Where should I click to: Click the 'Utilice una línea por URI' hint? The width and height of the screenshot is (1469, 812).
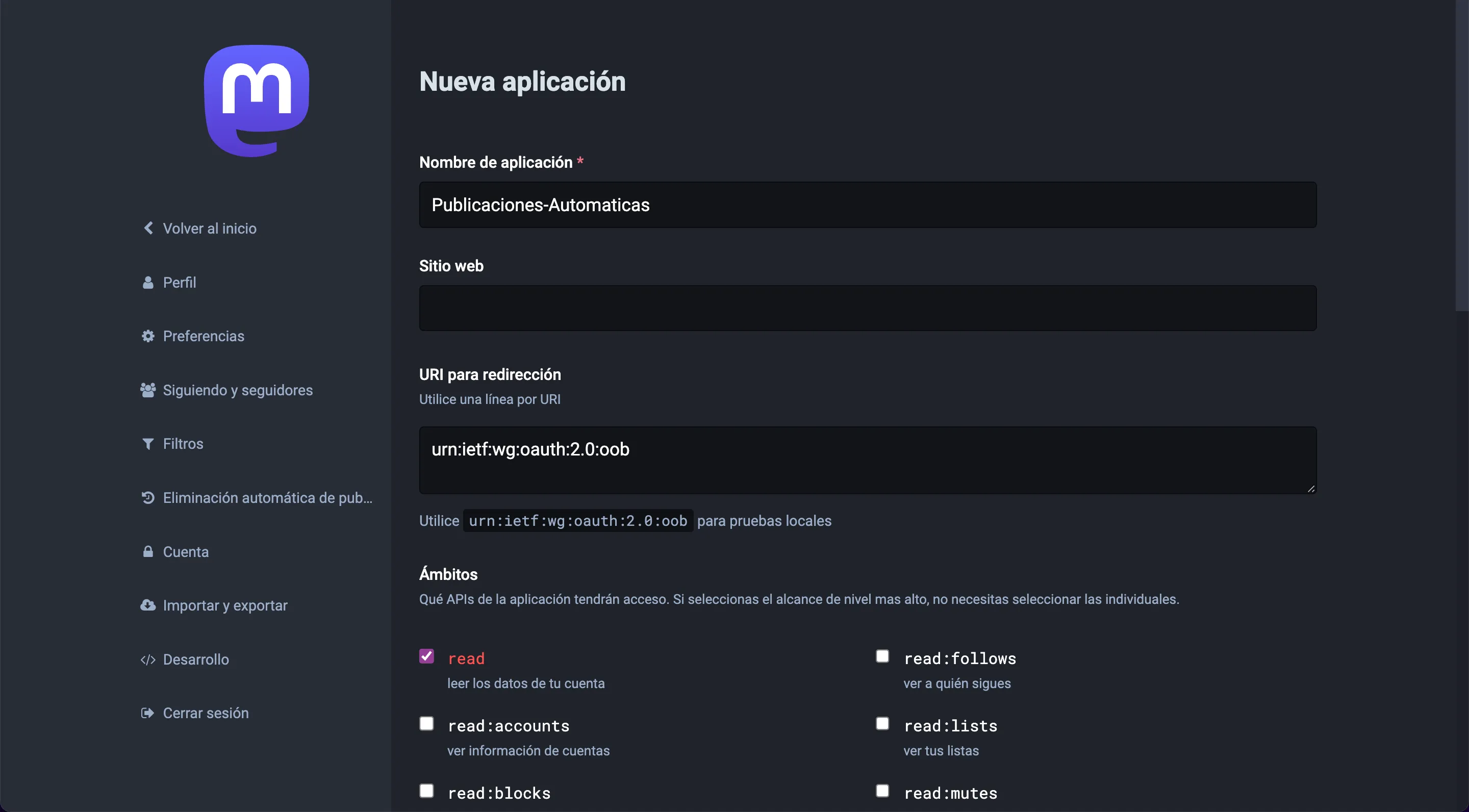(x=490, y=399)
